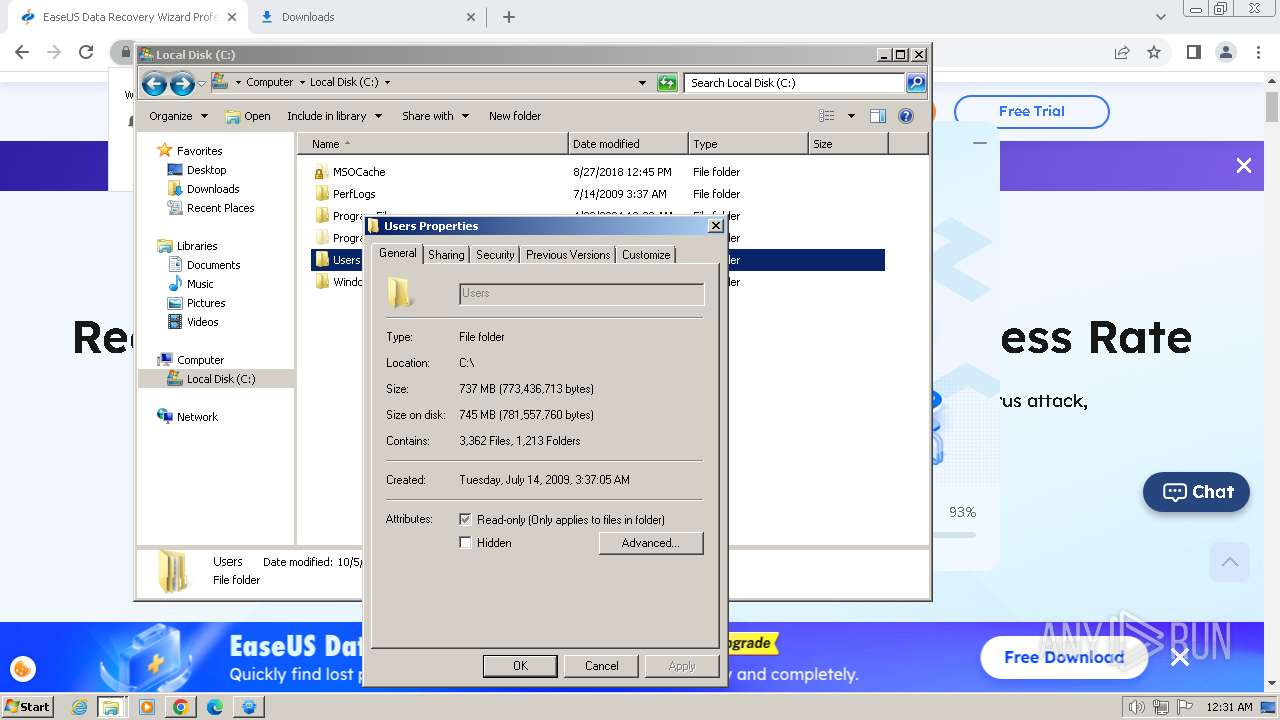Switch to Sharing tab

(446, 255)
